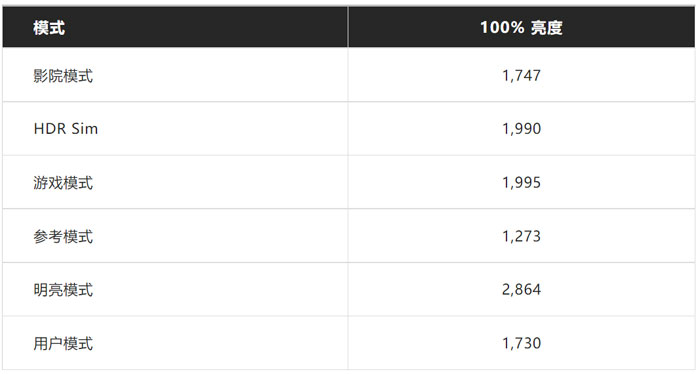Click the 1,990 brightness value
Screen dimensions: 700x374
tap(521, 129)
